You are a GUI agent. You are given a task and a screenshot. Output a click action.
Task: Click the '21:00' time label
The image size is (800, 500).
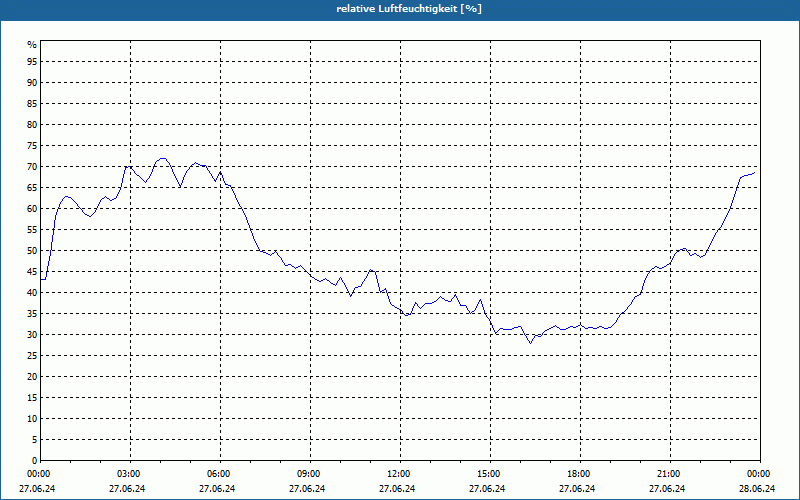point(668,474)
